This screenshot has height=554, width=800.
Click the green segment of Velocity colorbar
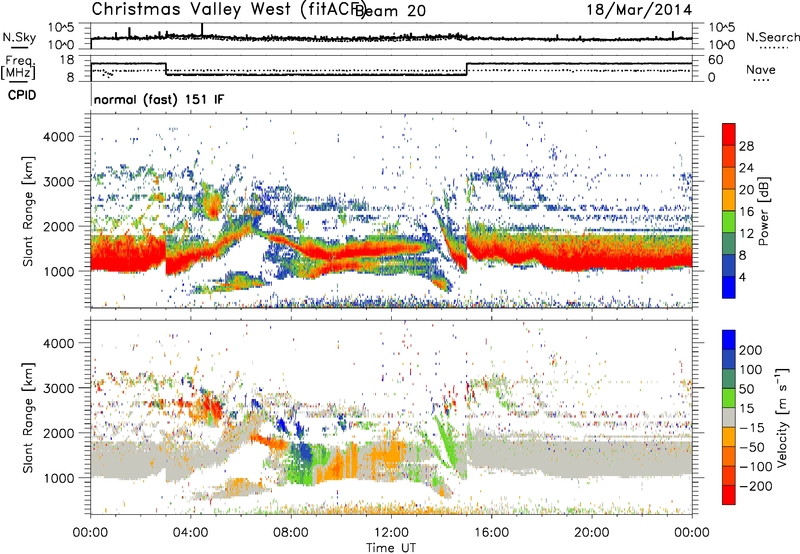(729, 398)
